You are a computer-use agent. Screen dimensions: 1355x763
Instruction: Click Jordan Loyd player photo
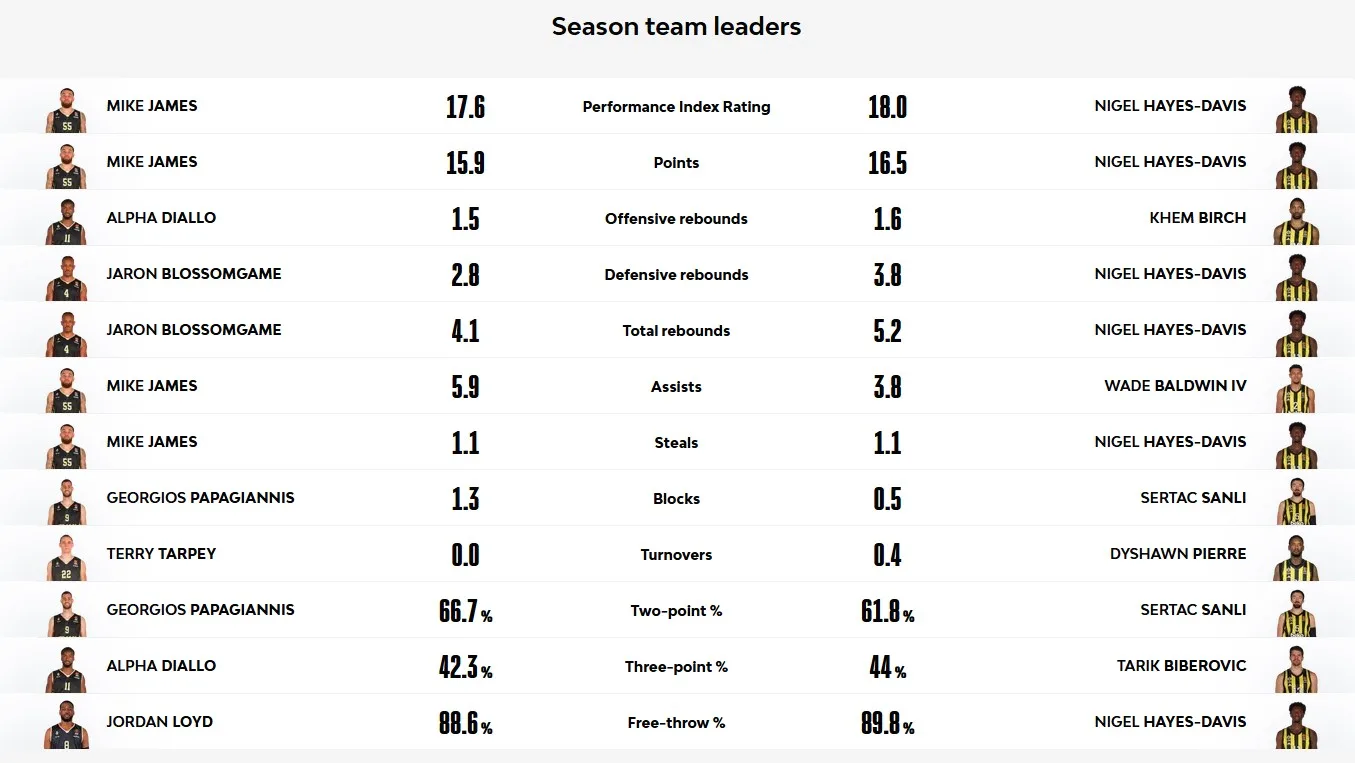pyautogui.click(x=66, y=725)
